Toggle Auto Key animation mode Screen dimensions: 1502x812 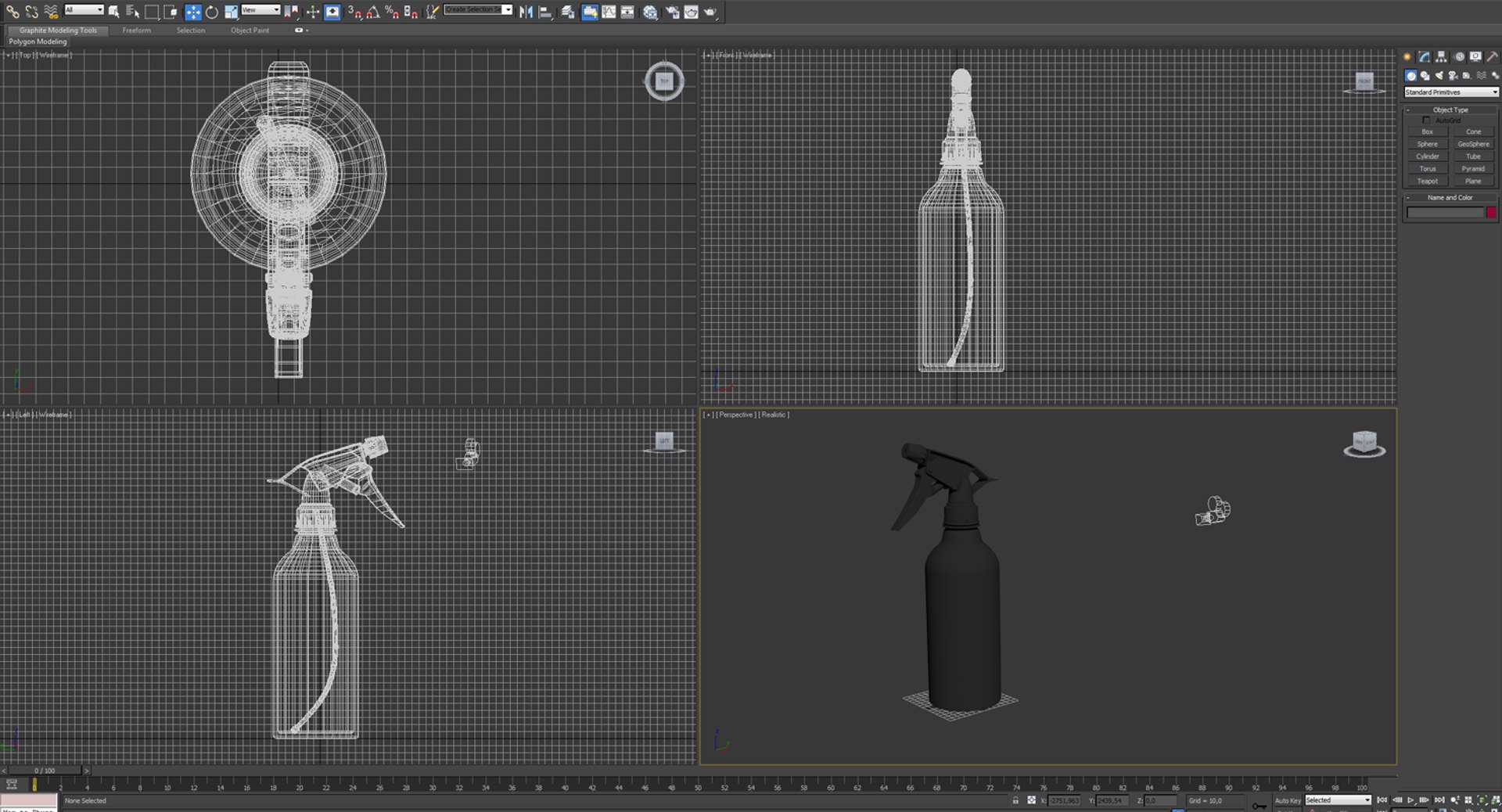[1287, 800]
